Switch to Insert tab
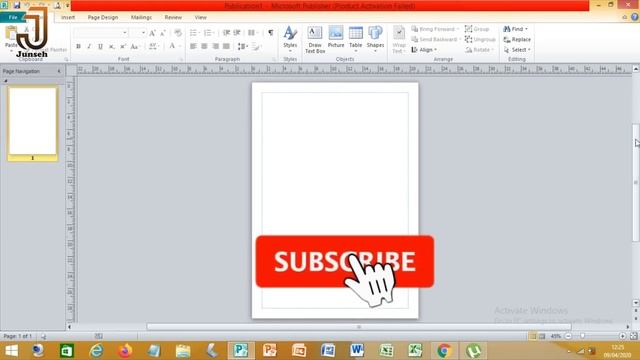This screenshot has width=640, height=360. [68, 18]
